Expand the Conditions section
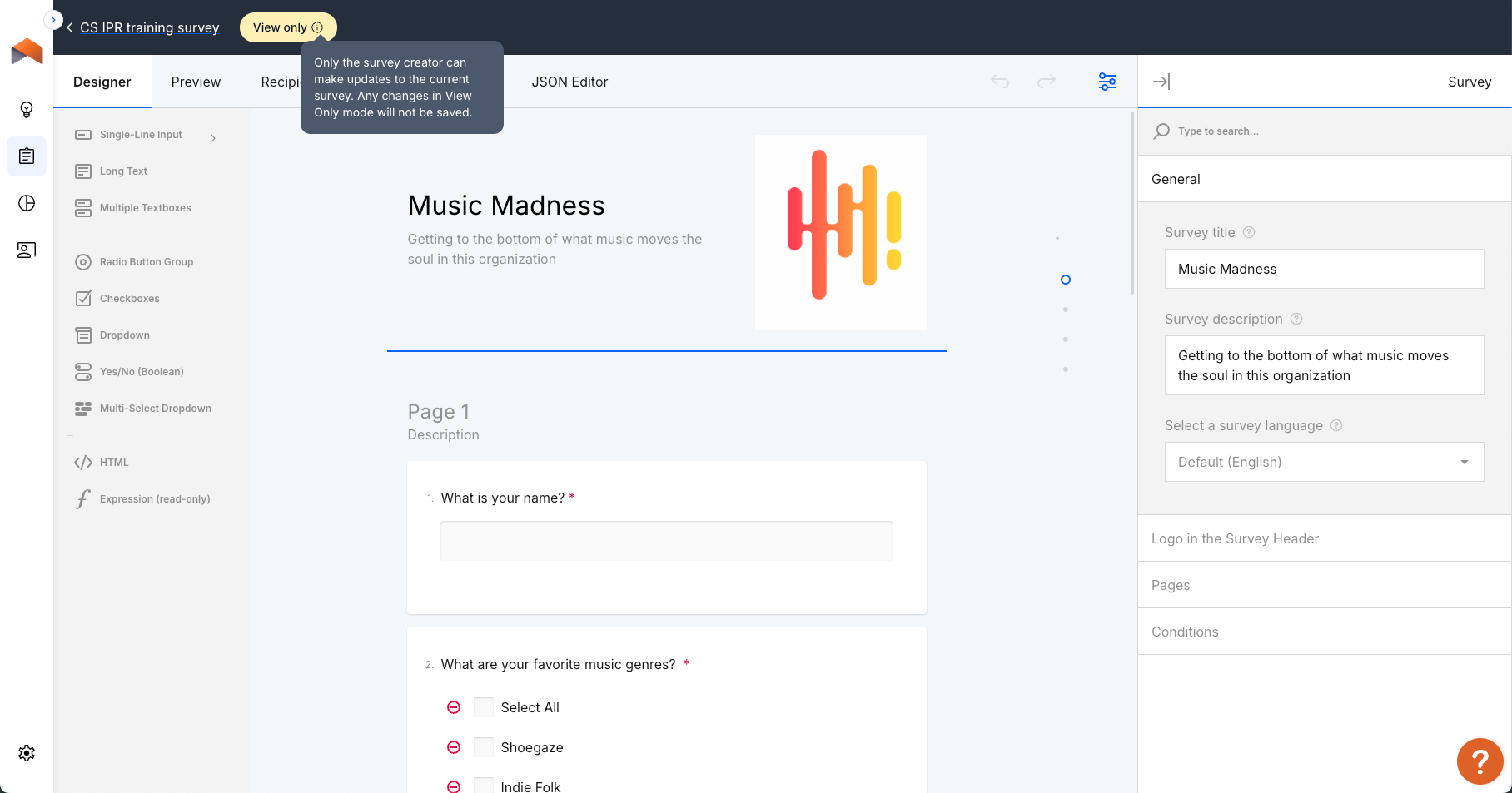The width and height of the screenshot is (1512, 793). pos(1325,632)
